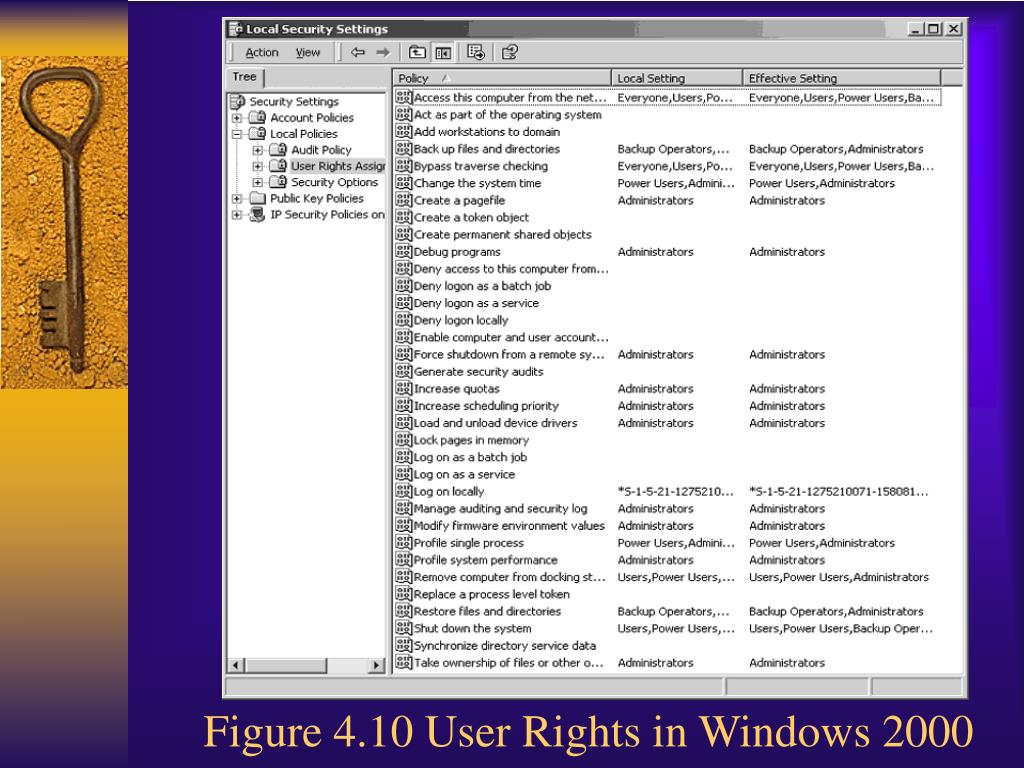The height and width of the screenshot is (768, 1024).
Task: Expand the Security Options tree node
Action: 258,182
